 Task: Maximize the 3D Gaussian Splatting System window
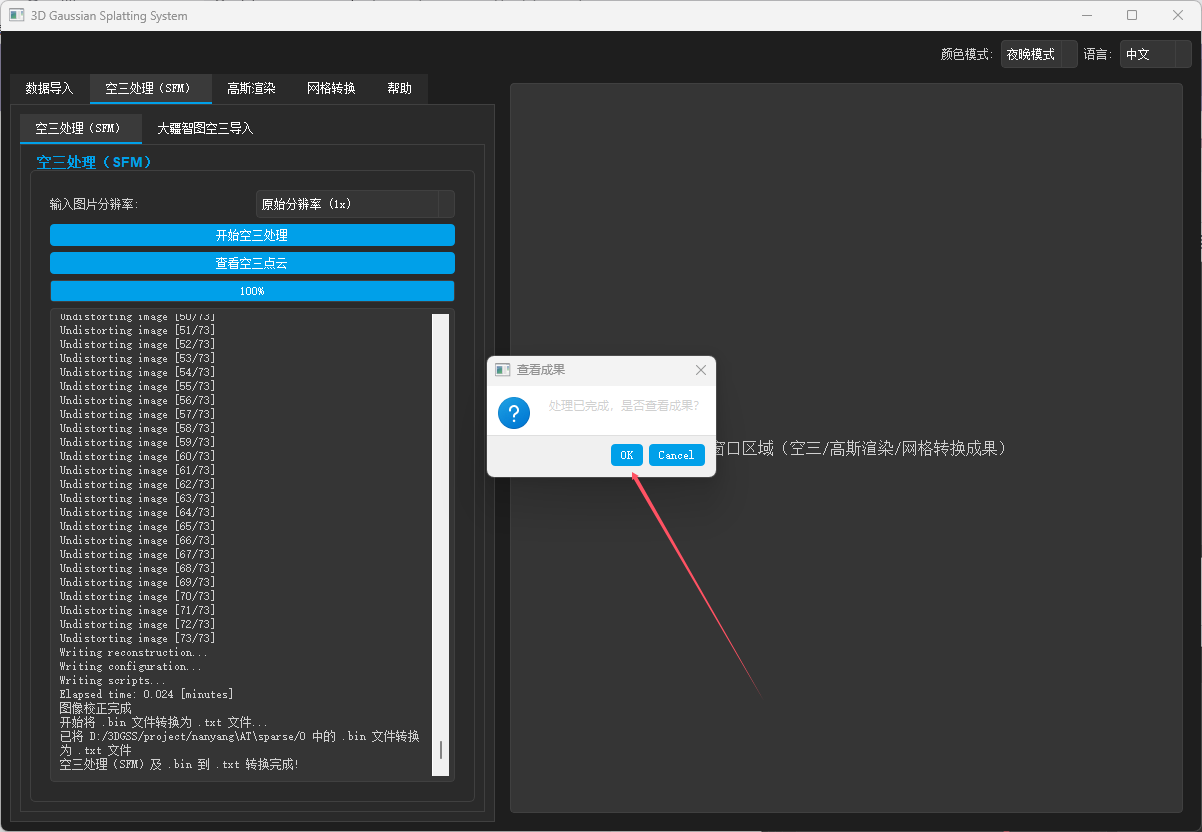click(x=1132, y=15)
